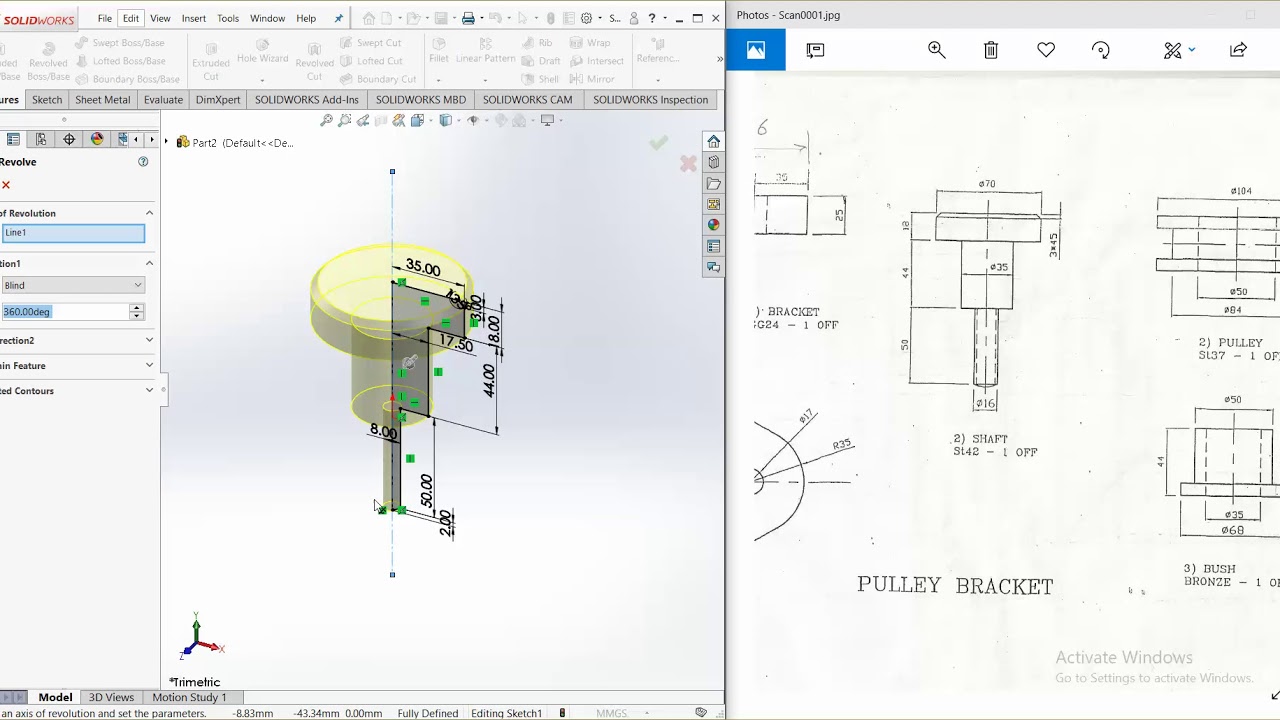Collapse the Direction1 section
Screen dimensions: 1280x720
tap(149, 263)
